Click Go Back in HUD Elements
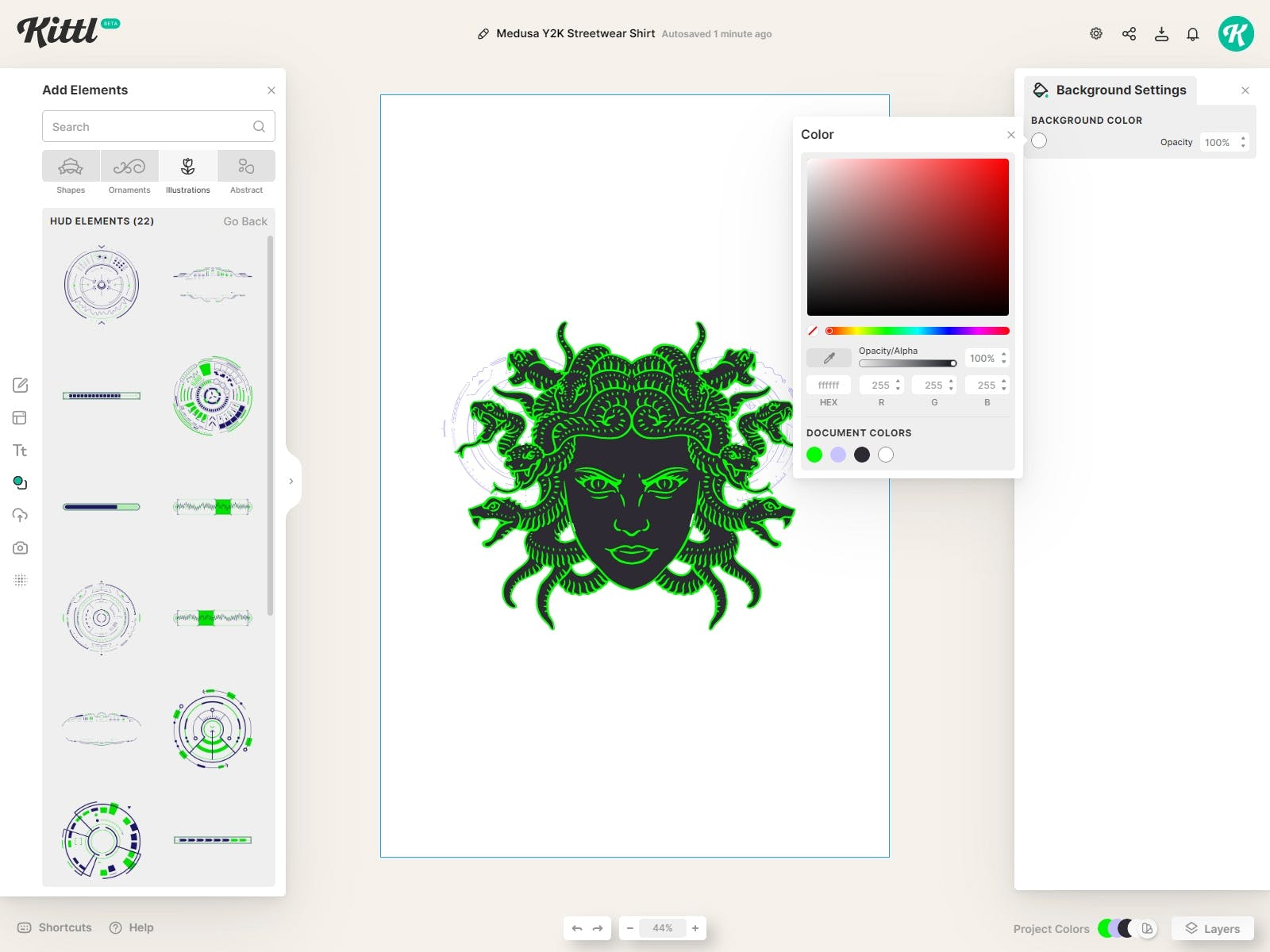 pyautogui.click(x=245, y=221)
